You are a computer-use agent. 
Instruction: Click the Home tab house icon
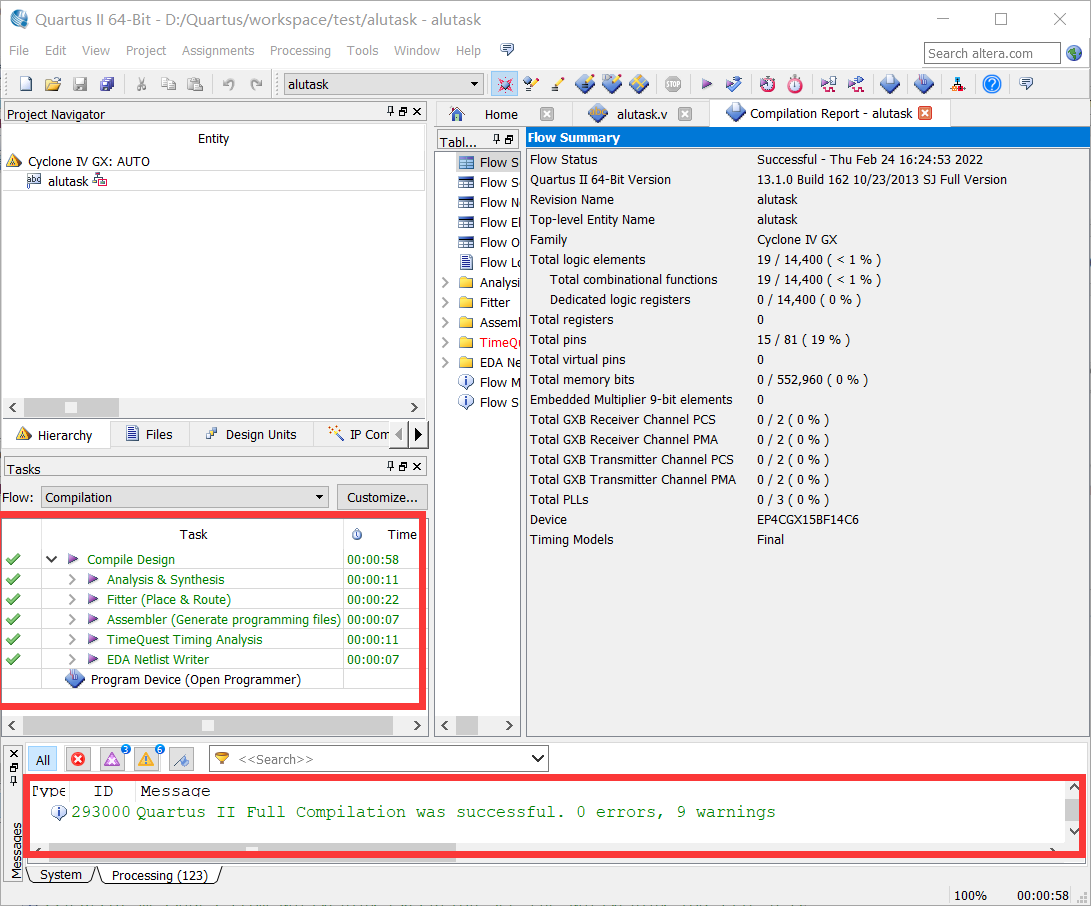click(456, 113)
